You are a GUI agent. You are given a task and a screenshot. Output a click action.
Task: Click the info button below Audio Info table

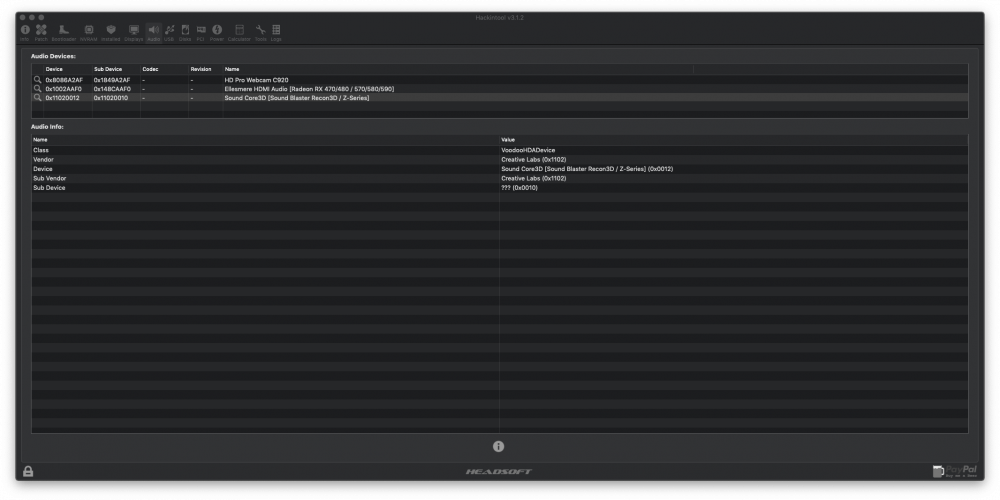coord(499,446)
